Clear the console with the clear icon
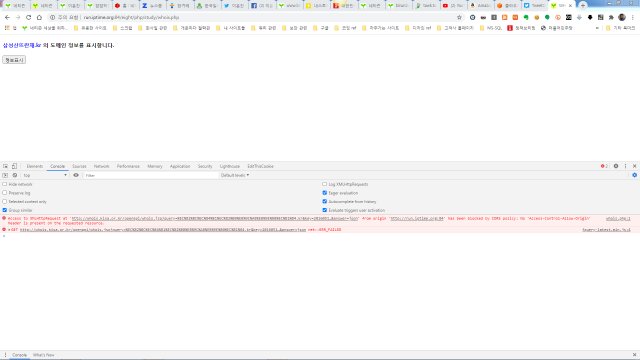Screen dimensions: 640x360 click(x=15, y=175)
